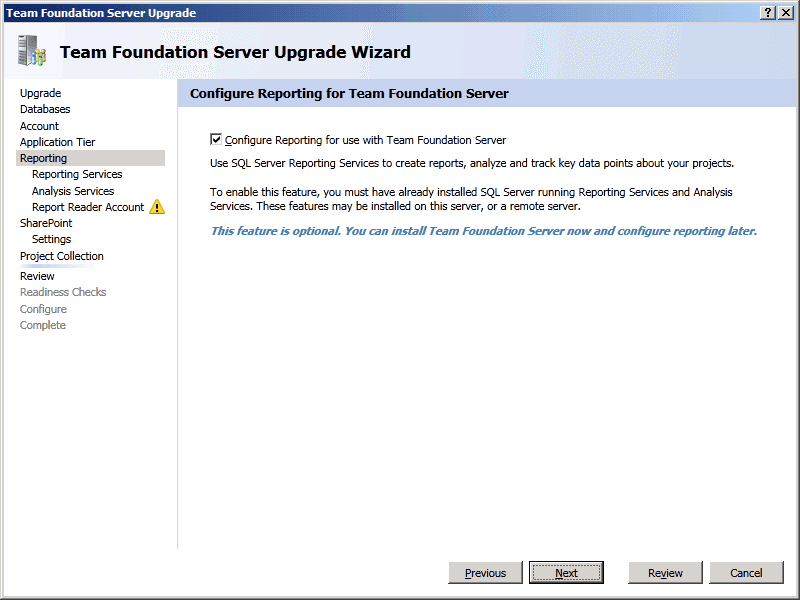Open Reporting Services sub-step

click(x=77, y=174)
